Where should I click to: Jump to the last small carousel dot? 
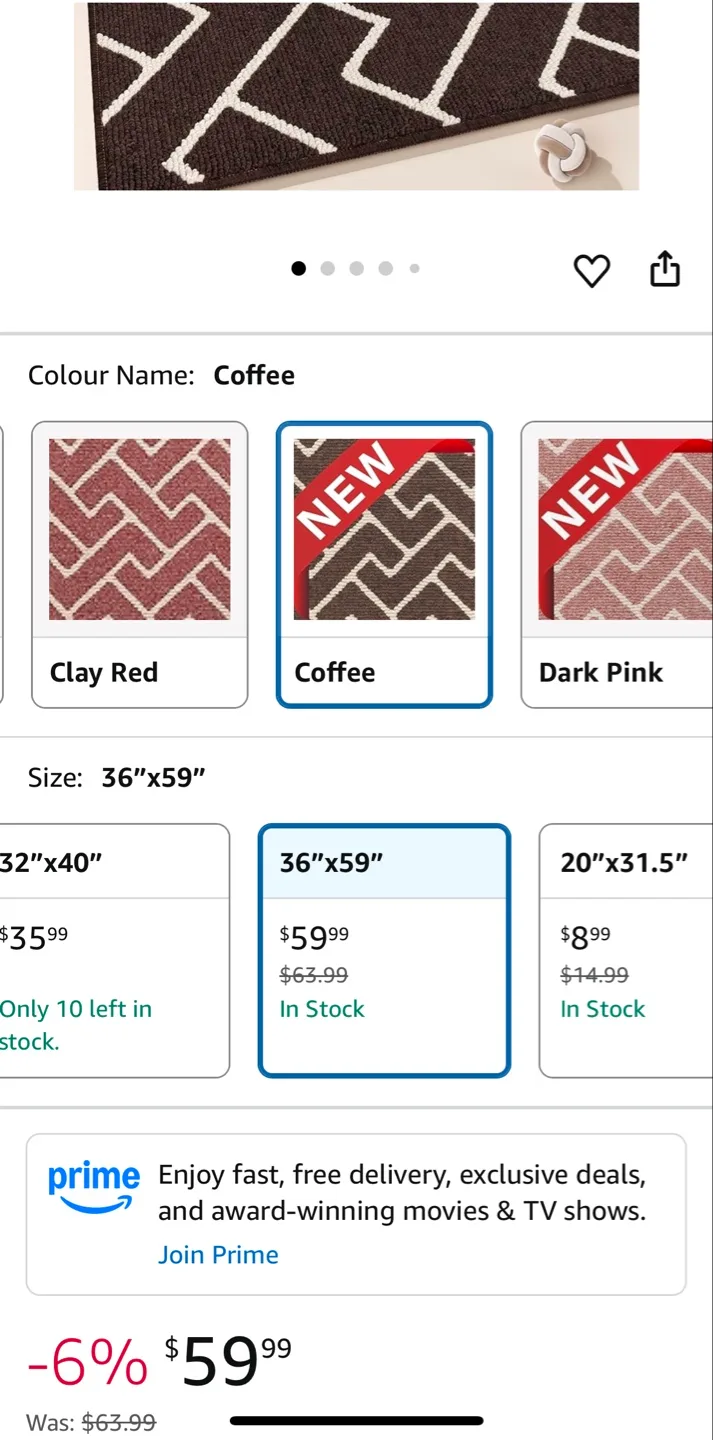pyautogui.click(x=414, y=268)
